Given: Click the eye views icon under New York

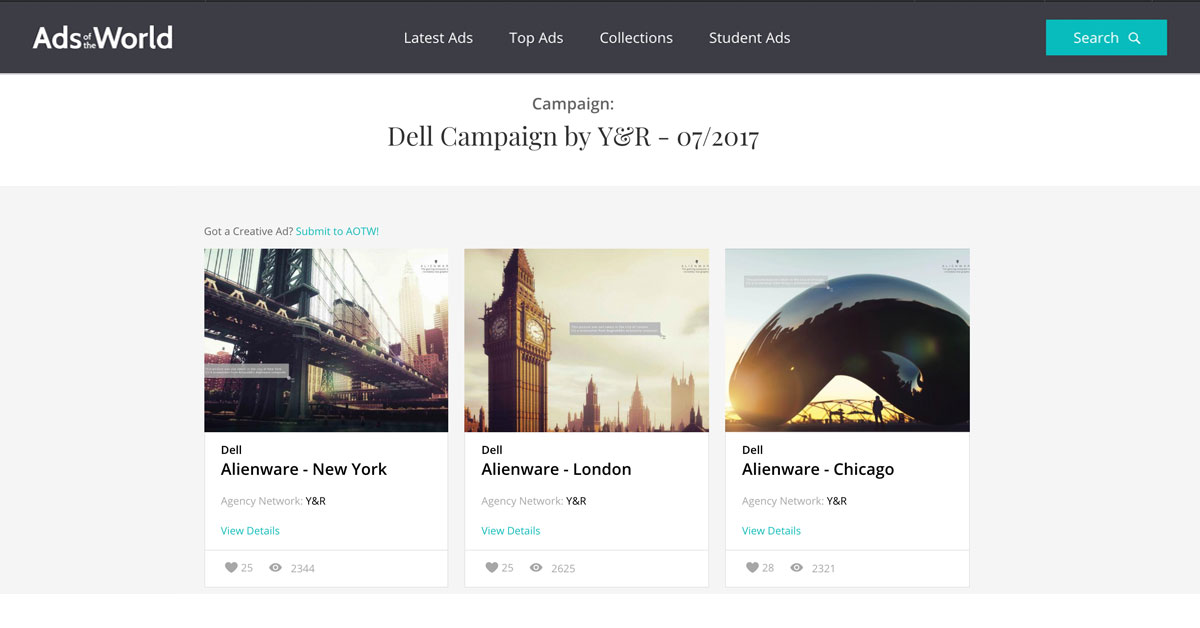Looking at the screenshot, I should click(276, 568).
